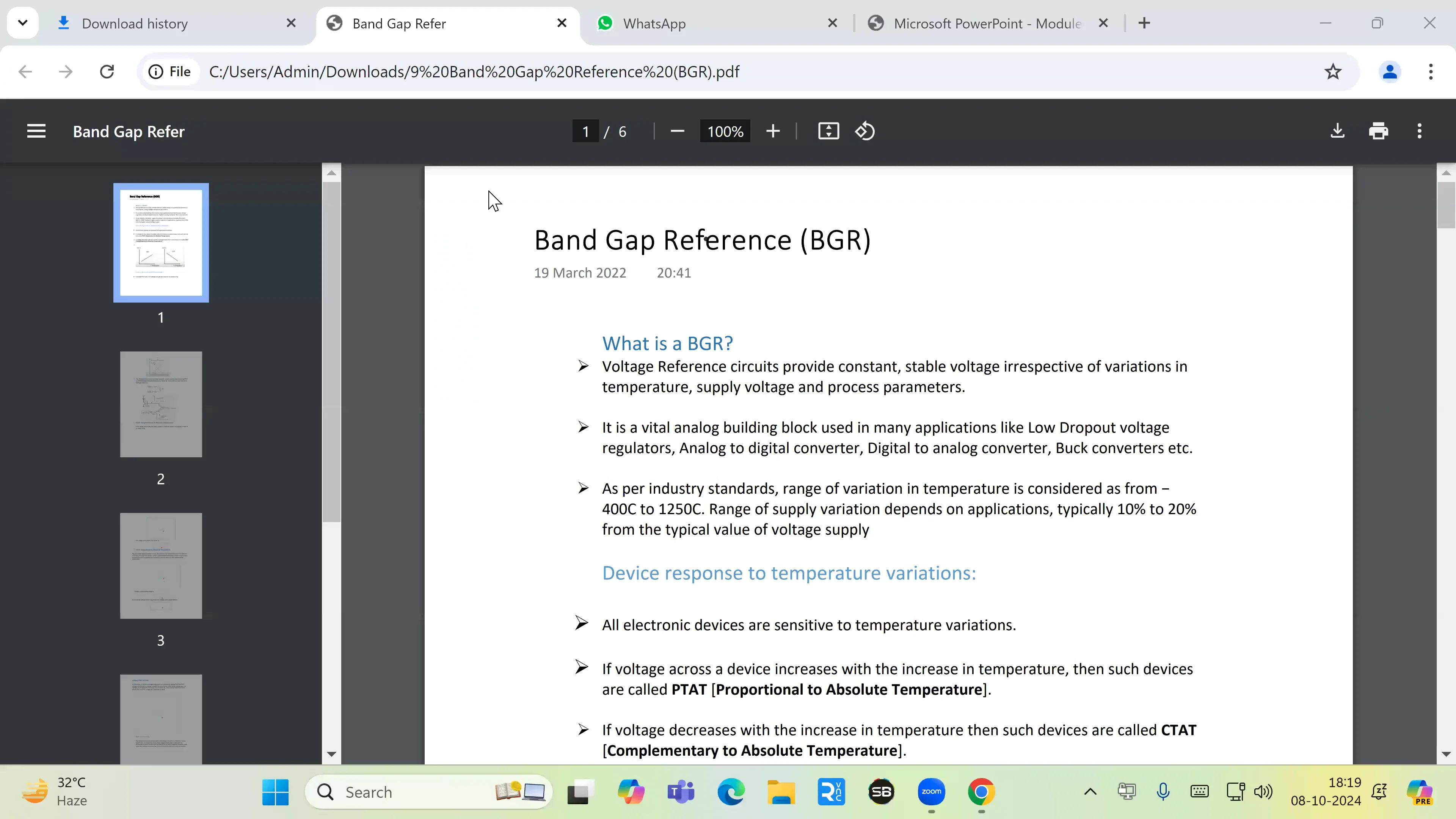Download the PDF from viewer toolbar
This screenshot has height=819, width=1456.
[1337, 131]
